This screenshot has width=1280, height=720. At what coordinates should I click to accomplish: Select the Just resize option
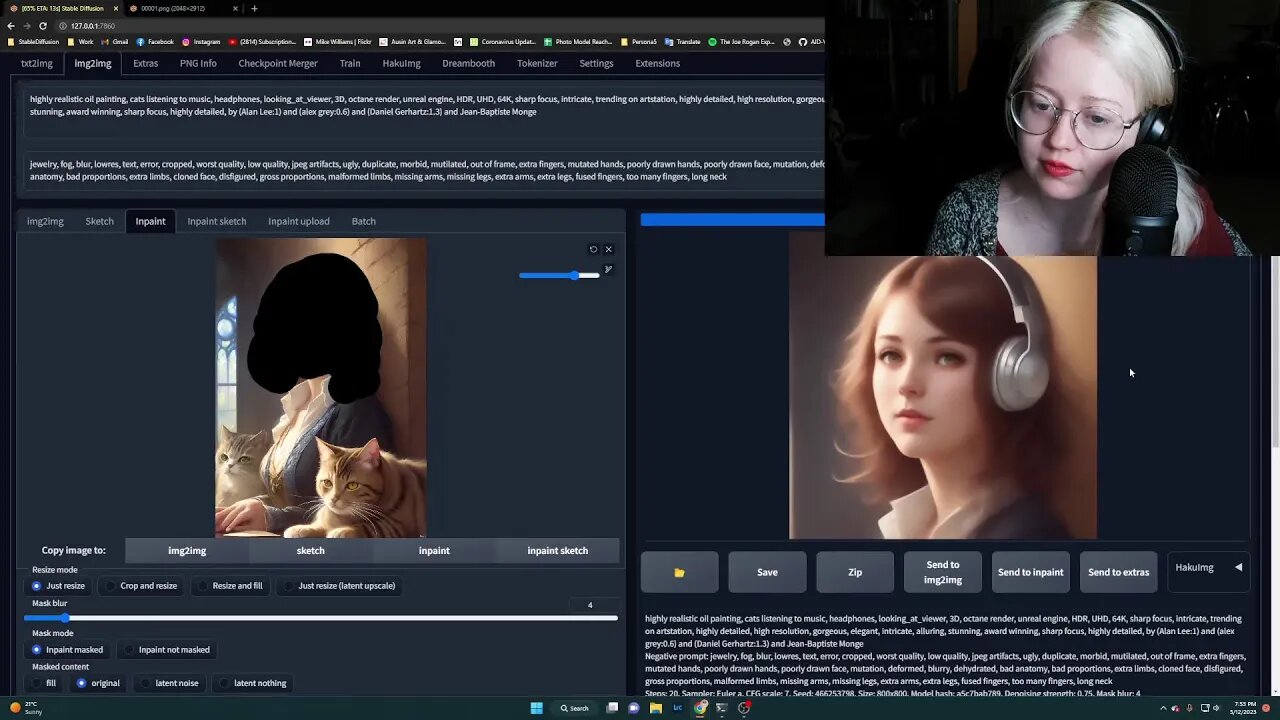[x=59, y=586]
